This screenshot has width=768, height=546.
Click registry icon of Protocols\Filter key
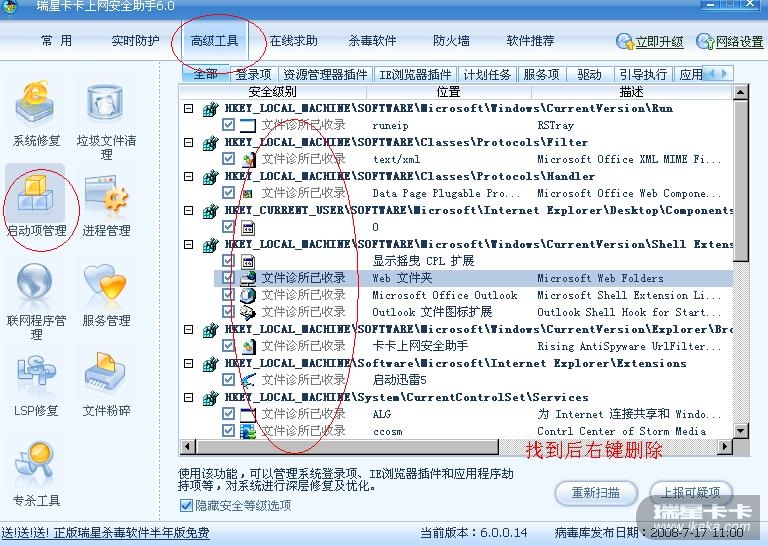coord(211,143)
